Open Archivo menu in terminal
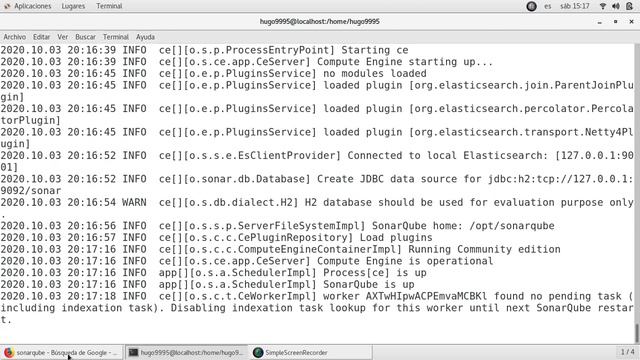Screen dimensions: 640x360 coord(15,37)
